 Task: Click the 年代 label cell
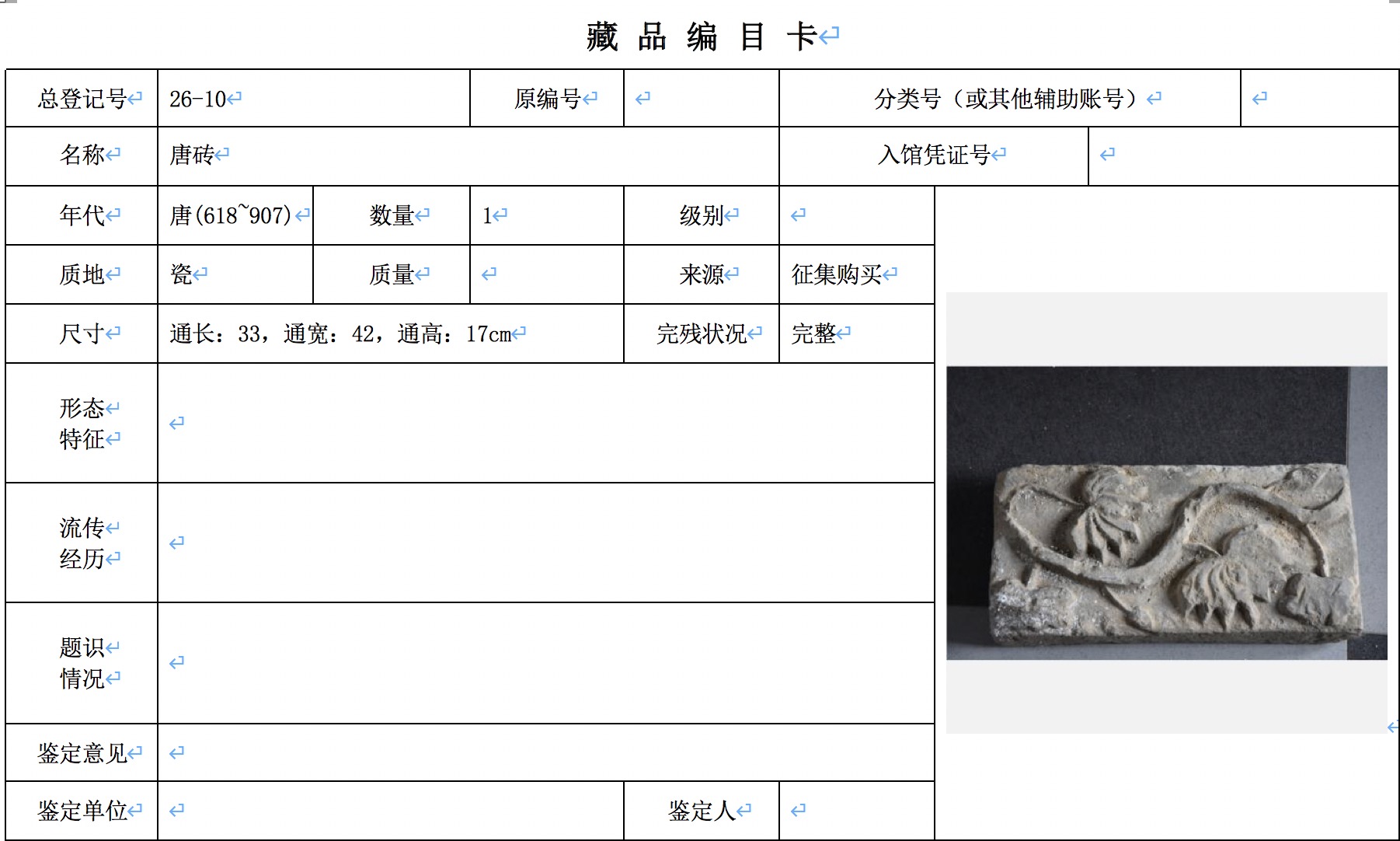[x=82, y=215]
